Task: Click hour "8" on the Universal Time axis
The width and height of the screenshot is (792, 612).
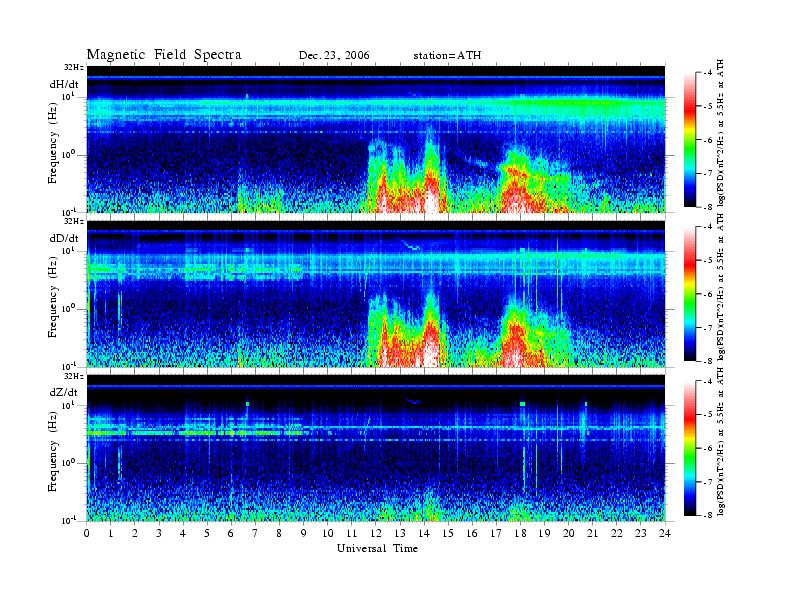Action: pyautogui.click(x=279, y=533)
